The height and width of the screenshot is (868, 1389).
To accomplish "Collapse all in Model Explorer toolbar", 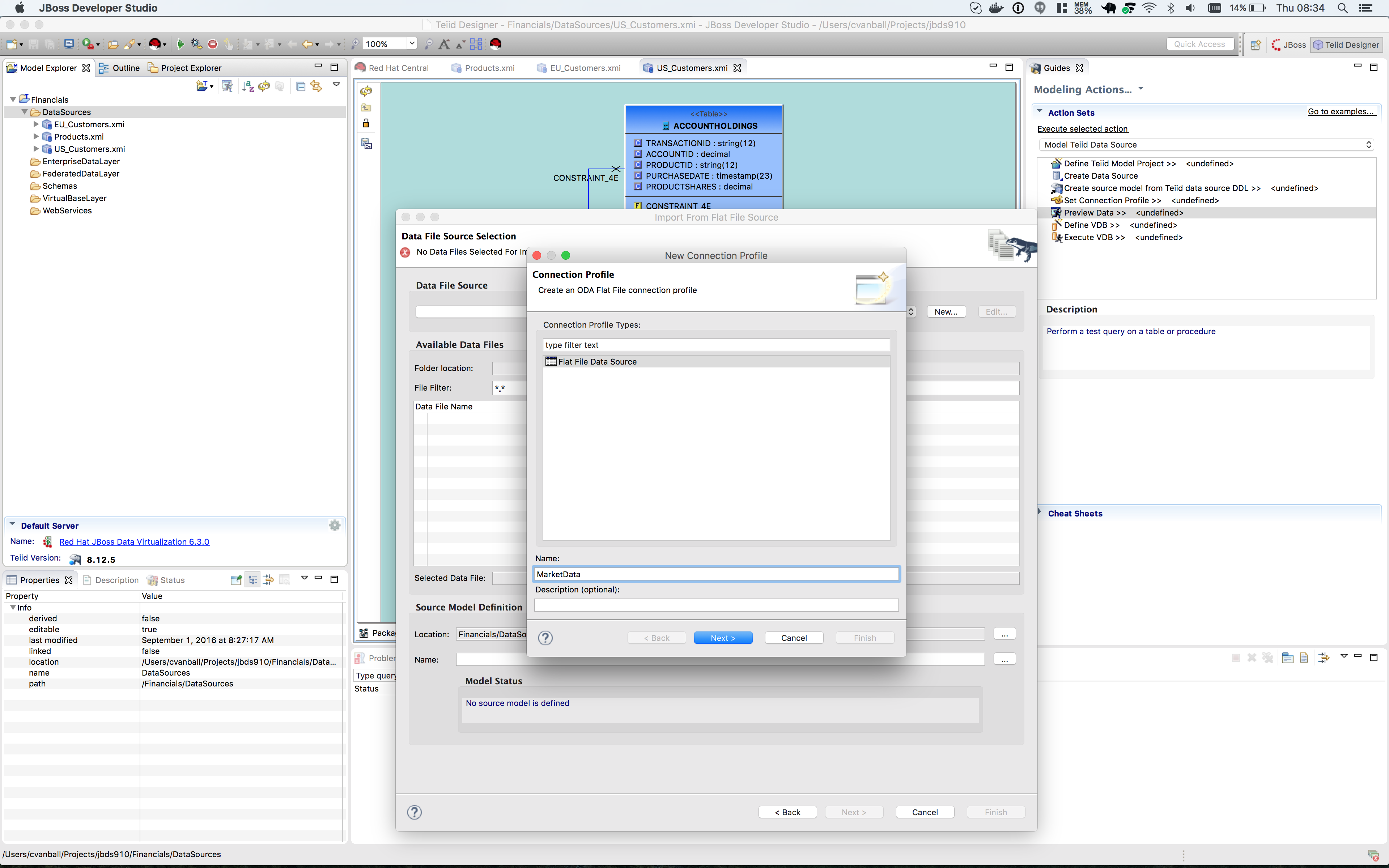I will (x=300, y=86).
